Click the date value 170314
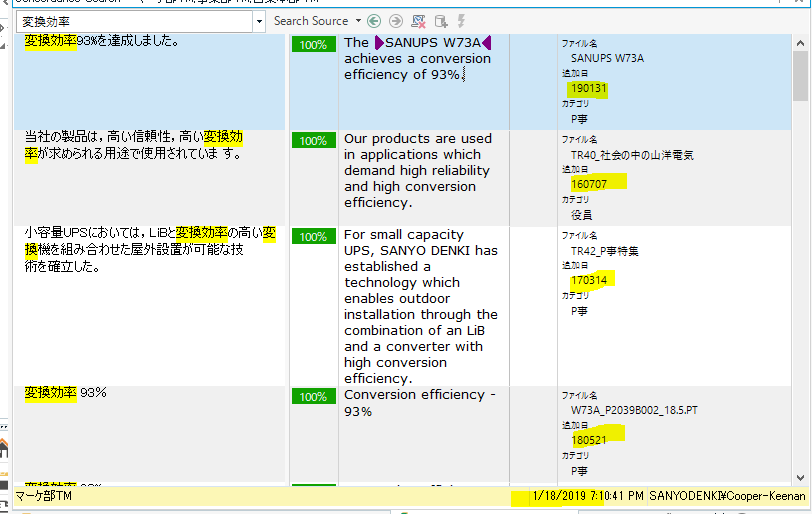 588,281
